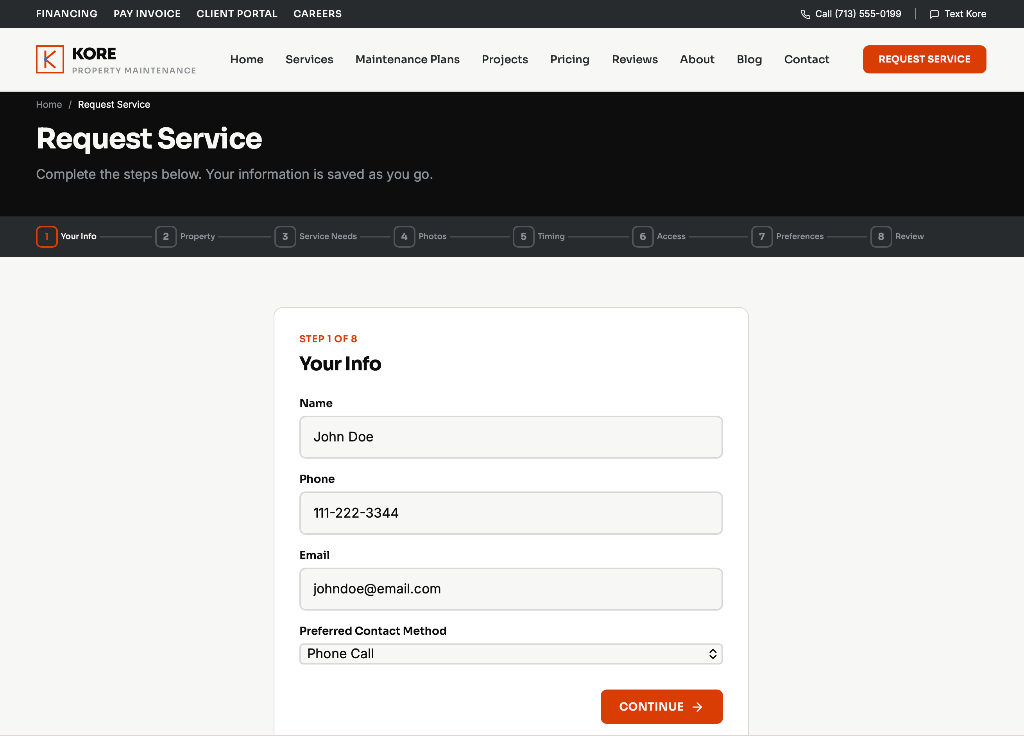The image size is (1024, 736).
Task: Open the Contact nav item
Action: (807, 59)
